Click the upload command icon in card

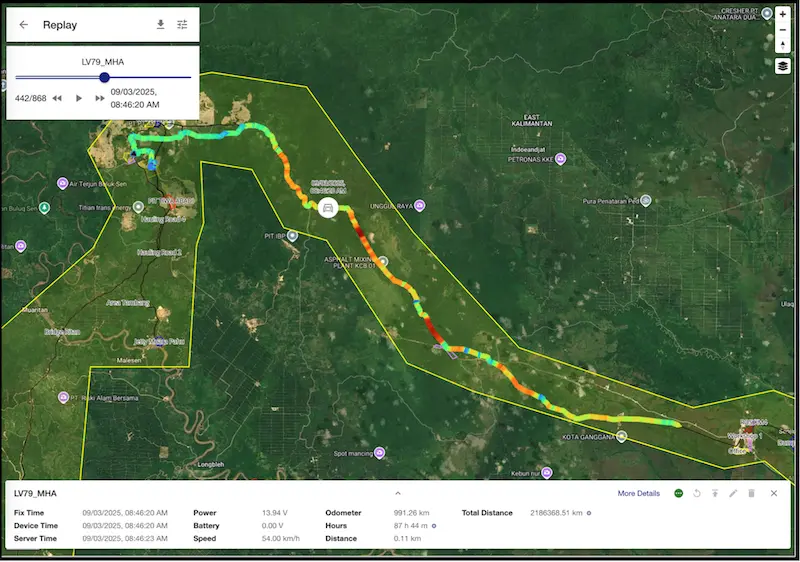pos(715,493)
